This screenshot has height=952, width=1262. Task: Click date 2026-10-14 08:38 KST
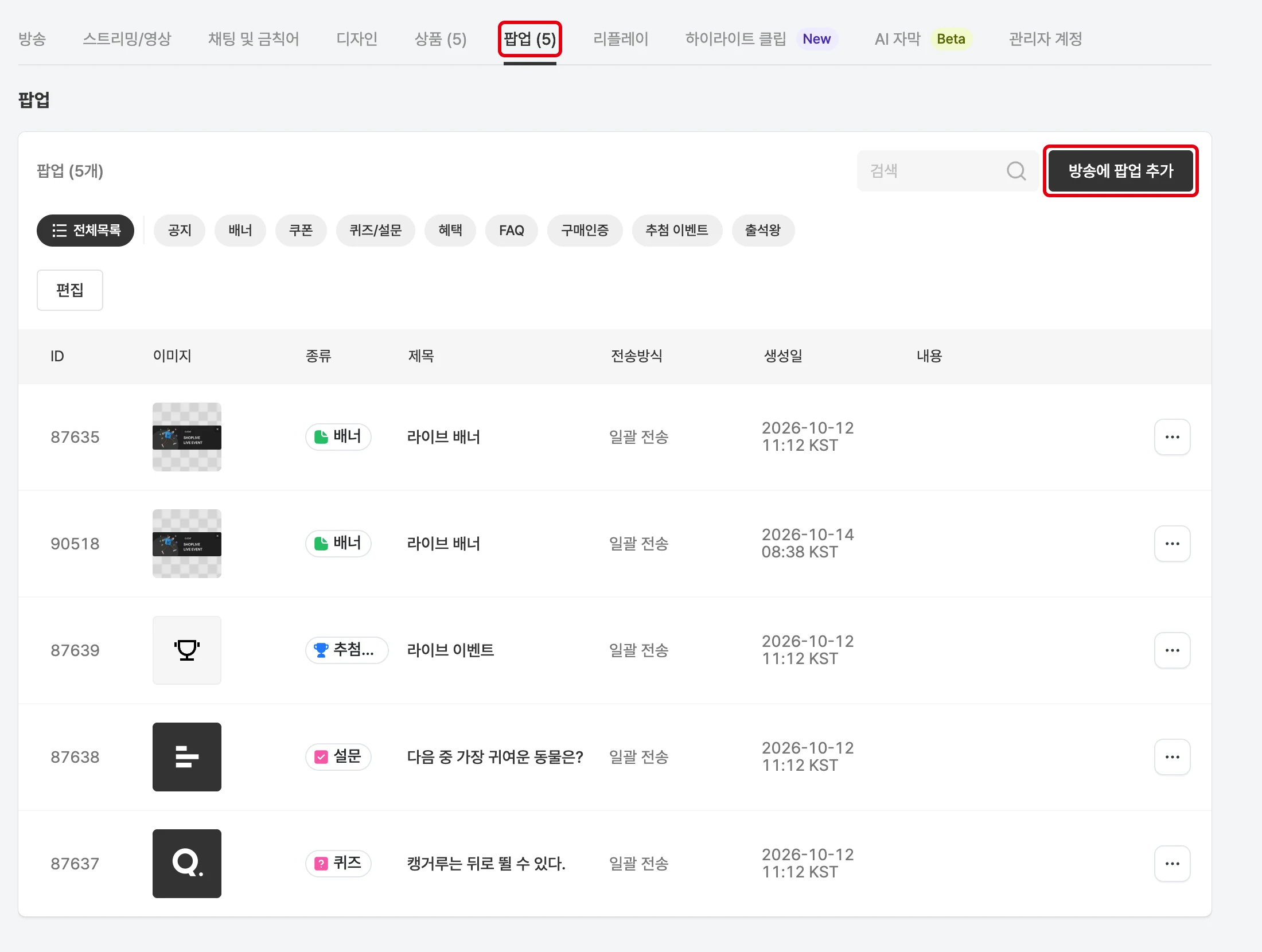pyautogui.click(x=808, y=544)
